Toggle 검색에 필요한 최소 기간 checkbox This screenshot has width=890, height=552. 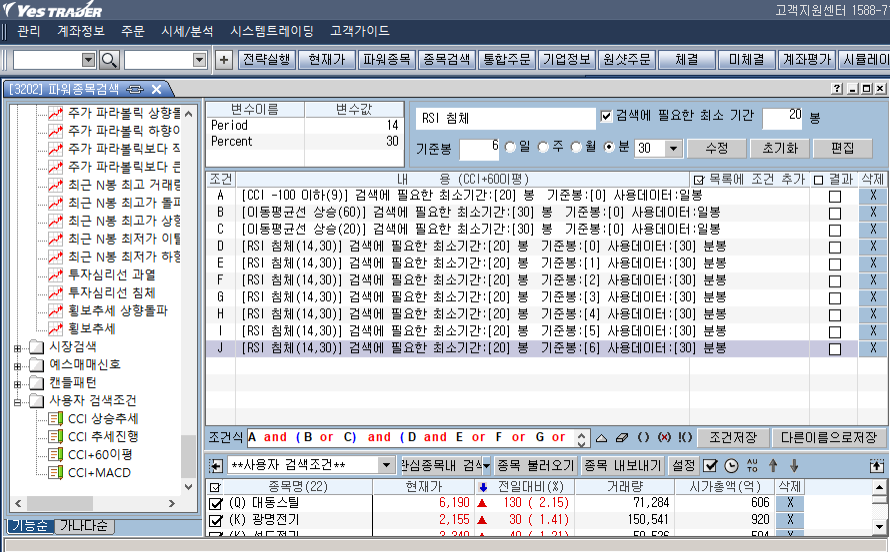(606, 117)
